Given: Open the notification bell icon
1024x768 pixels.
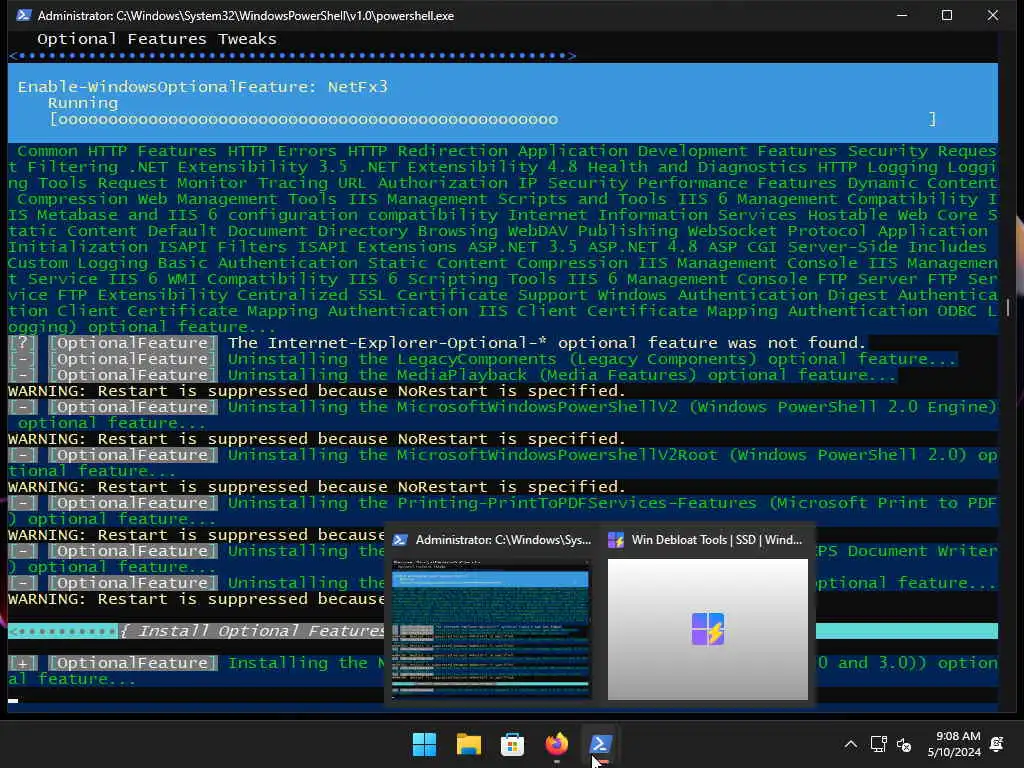Looking at the screenshot, I should tap(997, 744).
